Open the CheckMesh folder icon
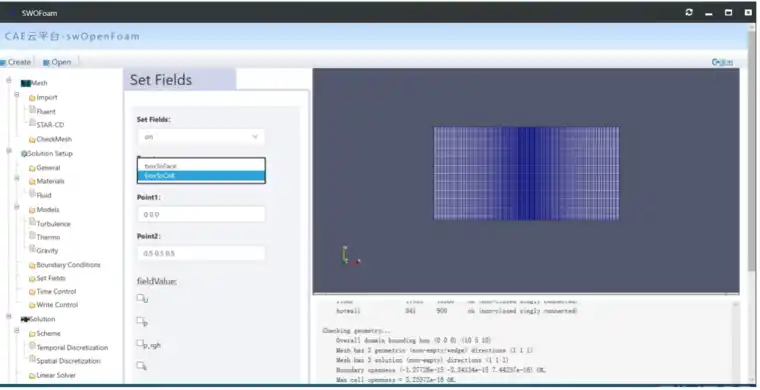760x390 pixels. click(x=32, y=140)
